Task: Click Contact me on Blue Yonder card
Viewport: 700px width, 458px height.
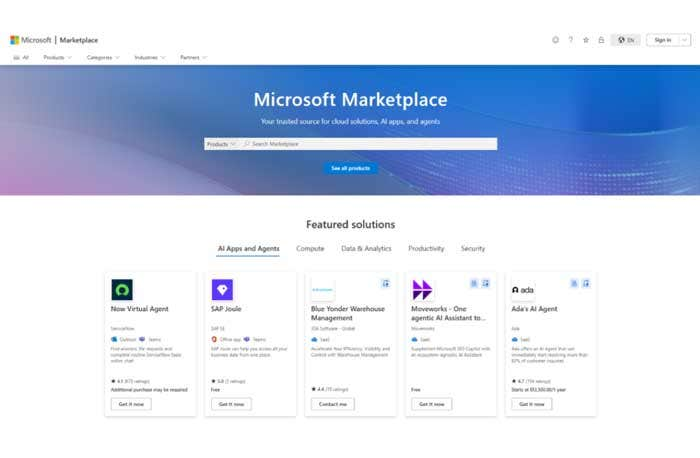Action: pos(331,404)
